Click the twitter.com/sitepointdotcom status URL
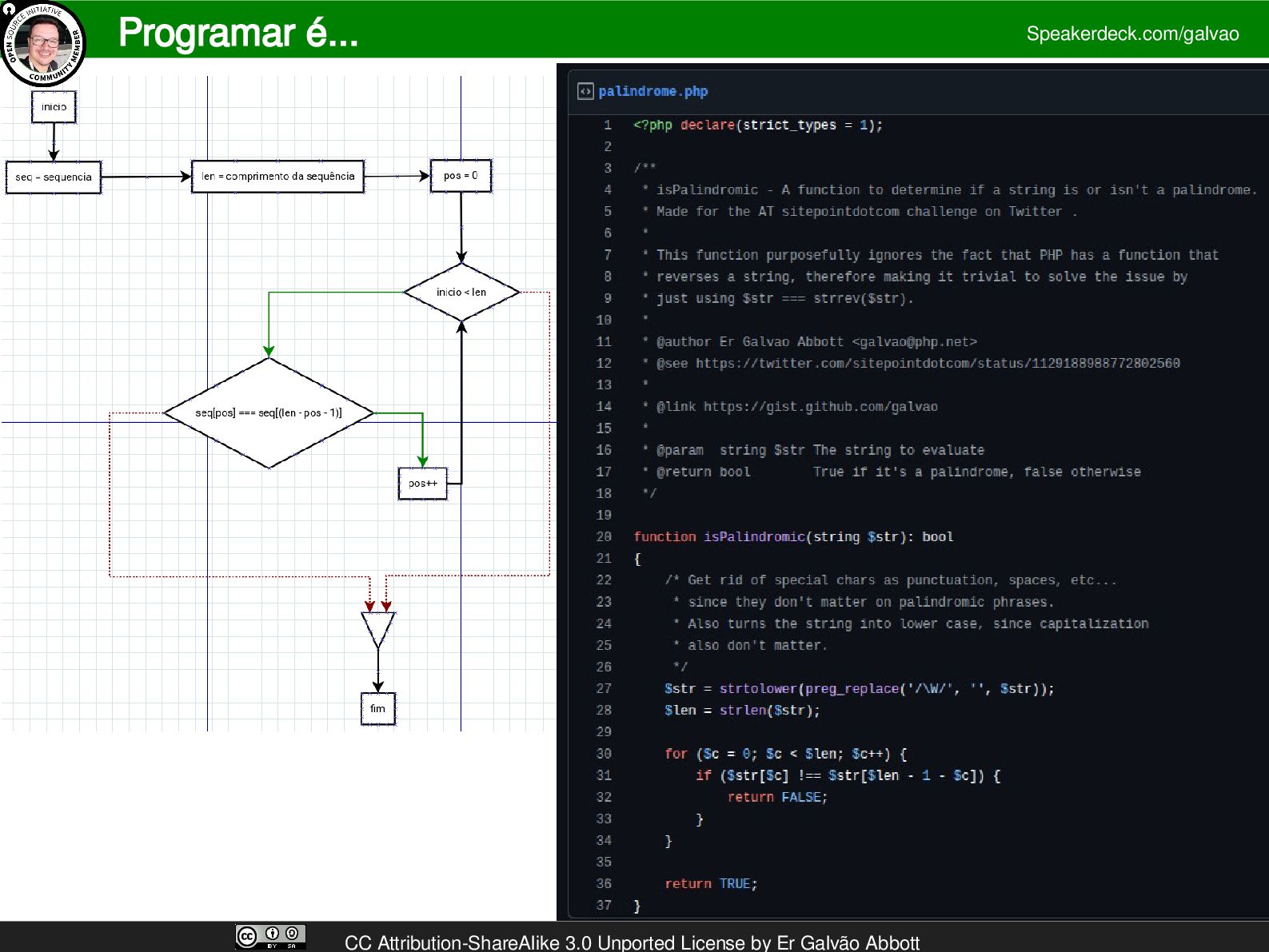 pos(937,363)
